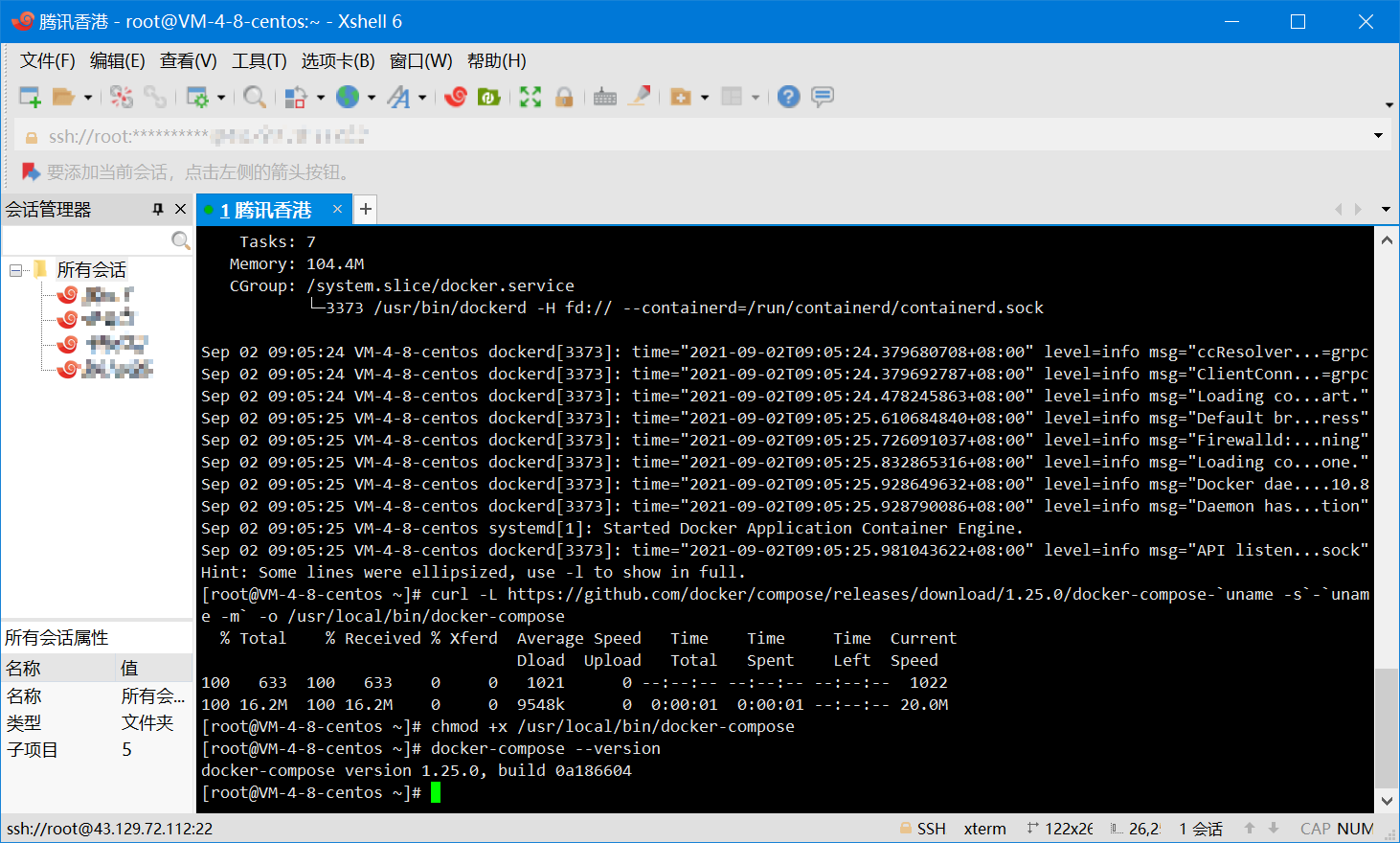Click the color scheme toolbar icon

point(296,97)
